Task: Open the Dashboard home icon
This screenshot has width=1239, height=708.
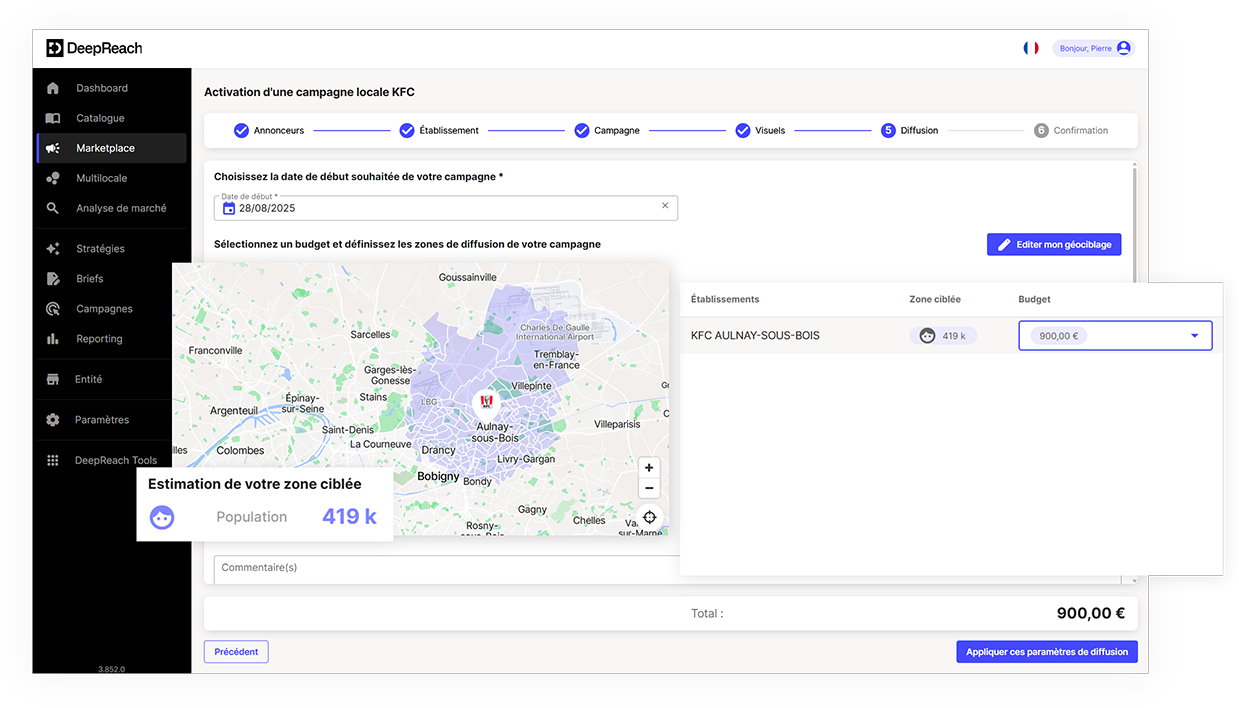Action: (x=53, y=88)
